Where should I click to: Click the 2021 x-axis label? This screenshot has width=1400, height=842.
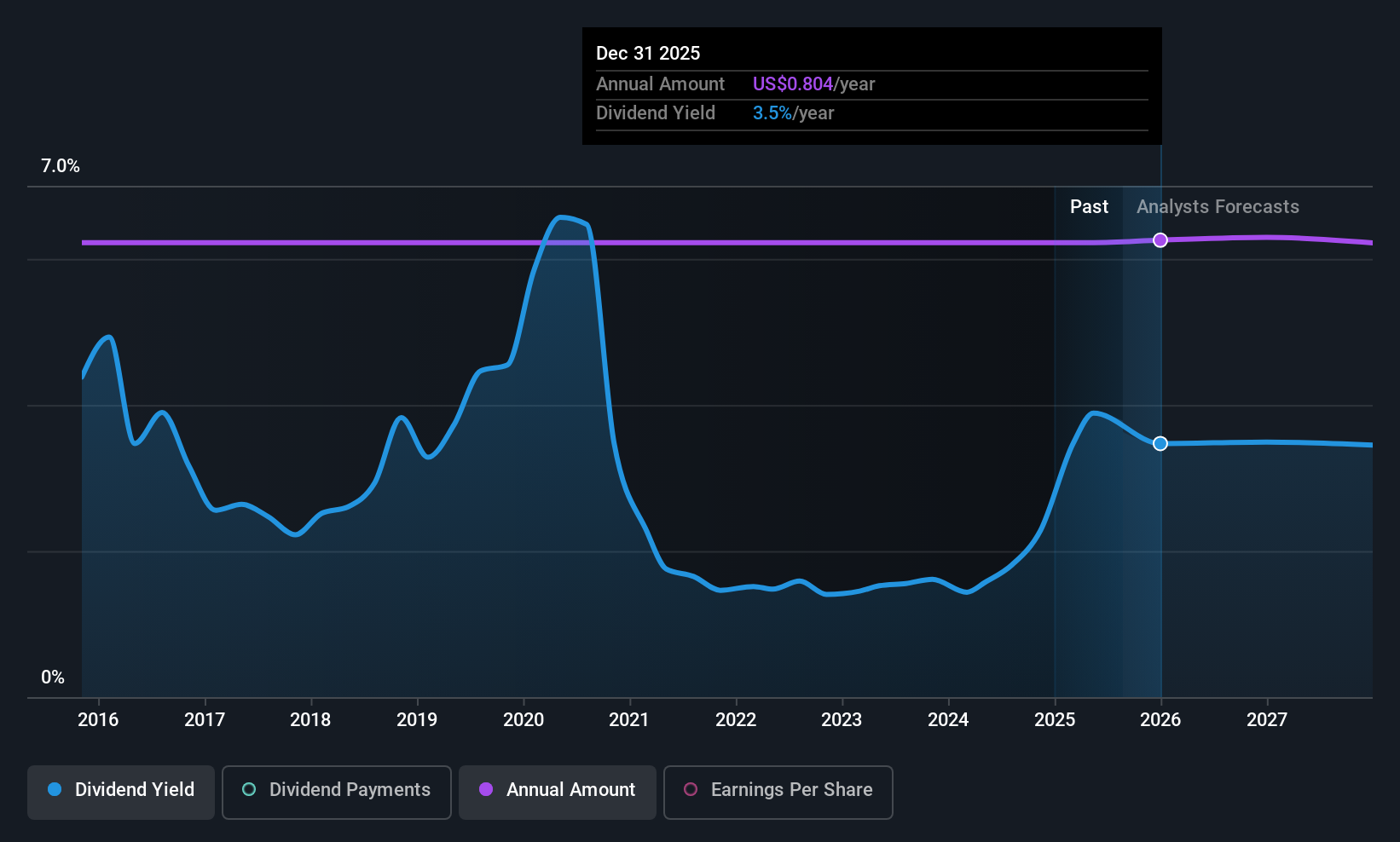click(x=629, y=719)
